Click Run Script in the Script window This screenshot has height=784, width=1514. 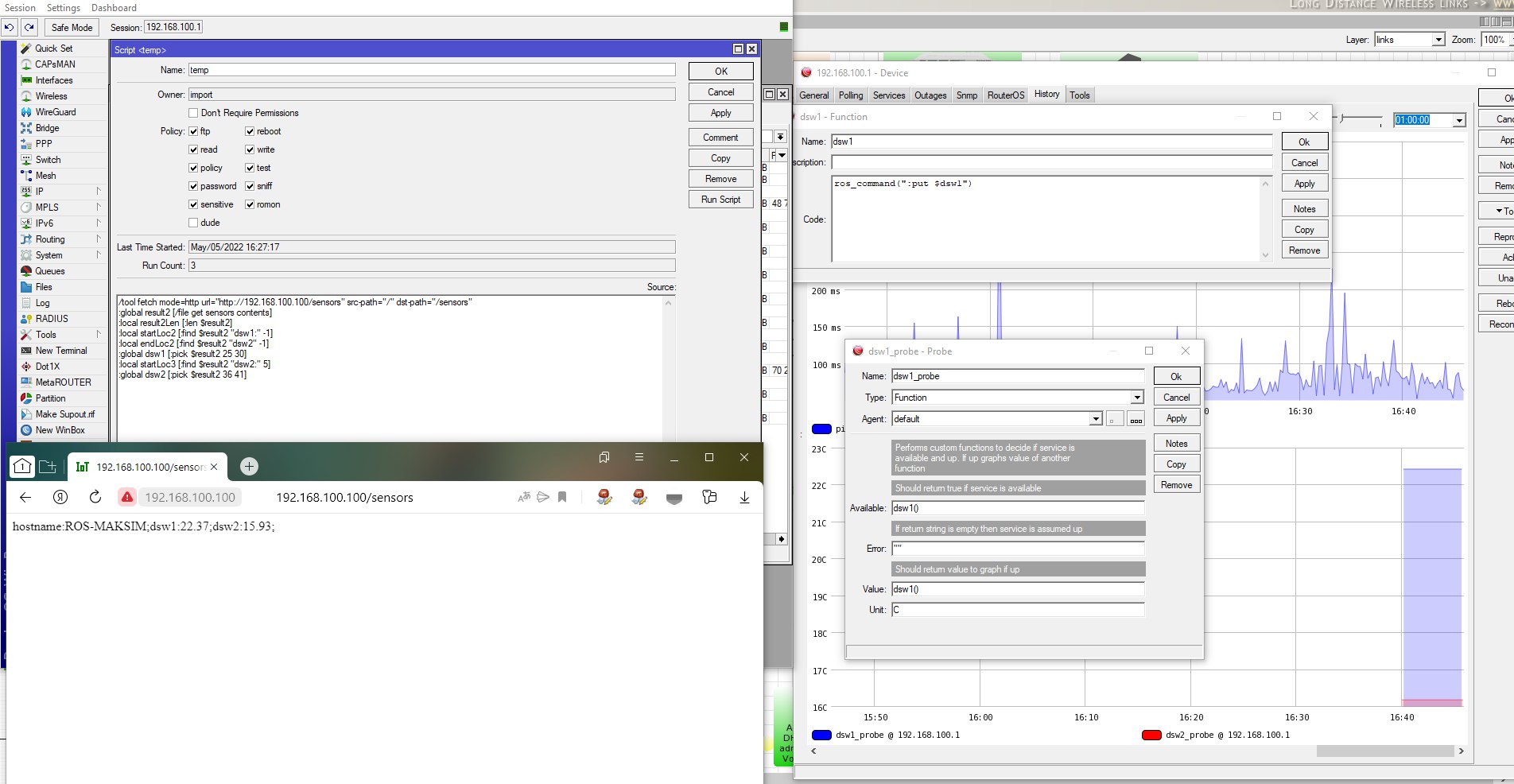click(x=721, y=200)
